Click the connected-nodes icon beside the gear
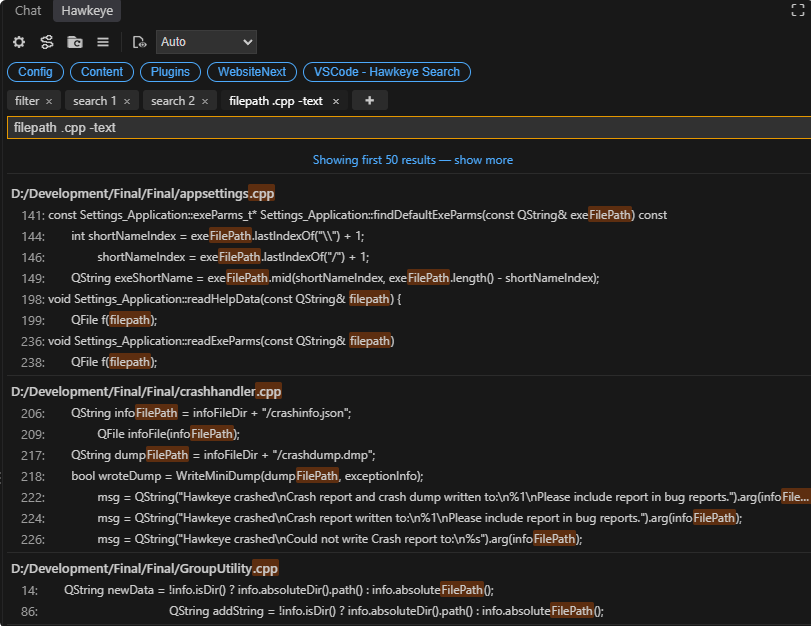811x628 pixels. coord(47,42)
